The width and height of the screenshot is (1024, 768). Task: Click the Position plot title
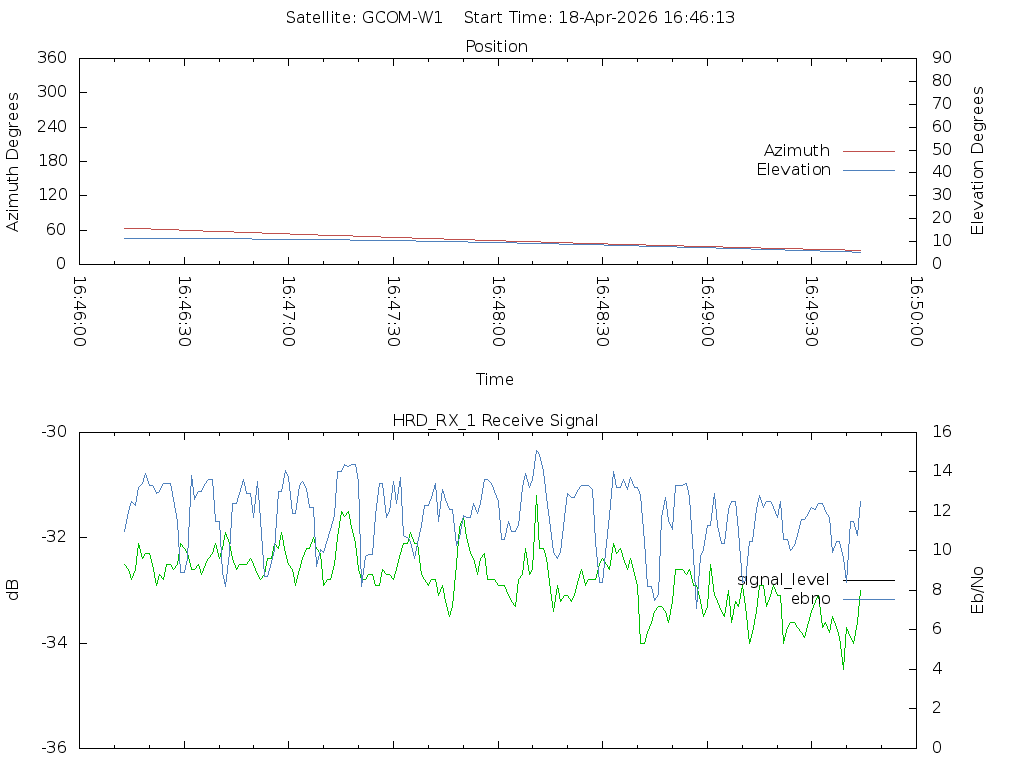pyautogui.click(x=497, y=47)
